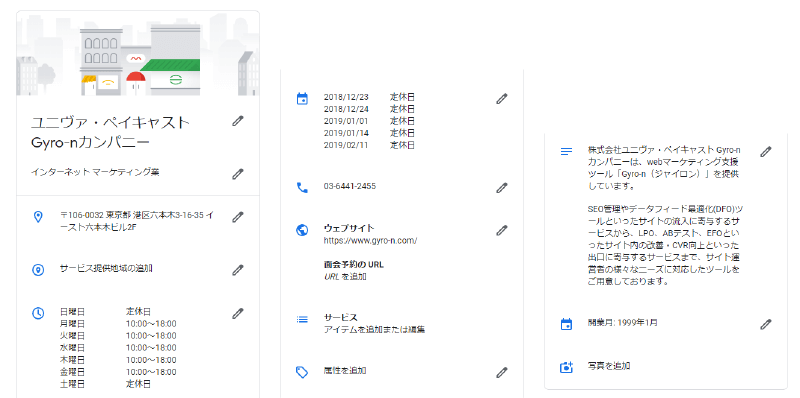Image resolution: width=800 pixels, height=398 pixels.
Task: Click the calendar icon beside 開業月
Action: click(566, 324)
